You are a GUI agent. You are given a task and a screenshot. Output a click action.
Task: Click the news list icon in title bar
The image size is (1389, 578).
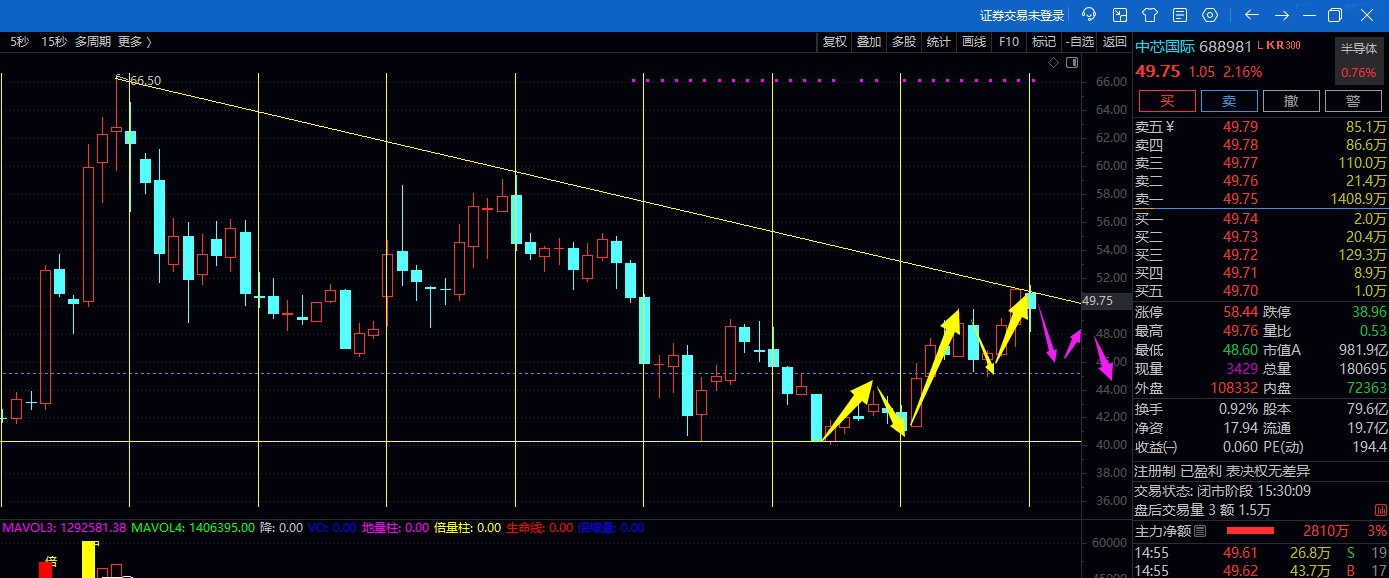coord(1180,15)
